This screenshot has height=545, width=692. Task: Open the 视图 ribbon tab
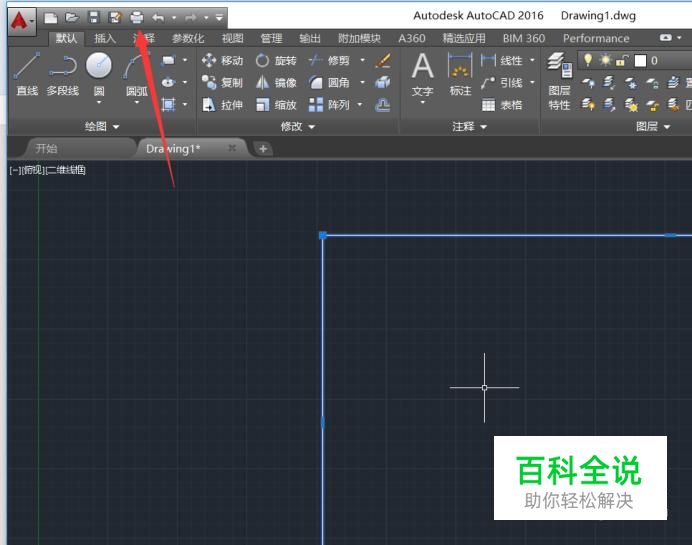[233, 38]
